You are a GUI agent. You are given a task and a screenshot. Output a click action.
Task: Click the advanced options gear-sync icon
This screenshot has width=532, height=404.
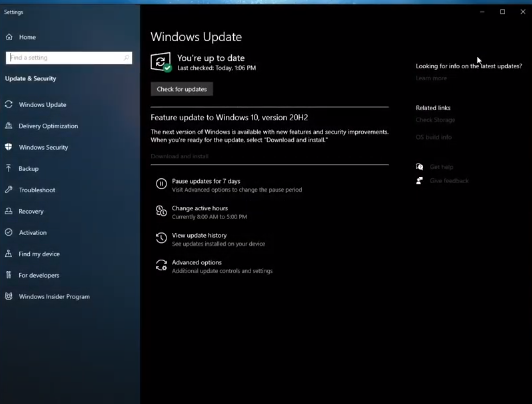tap(161, 265)
